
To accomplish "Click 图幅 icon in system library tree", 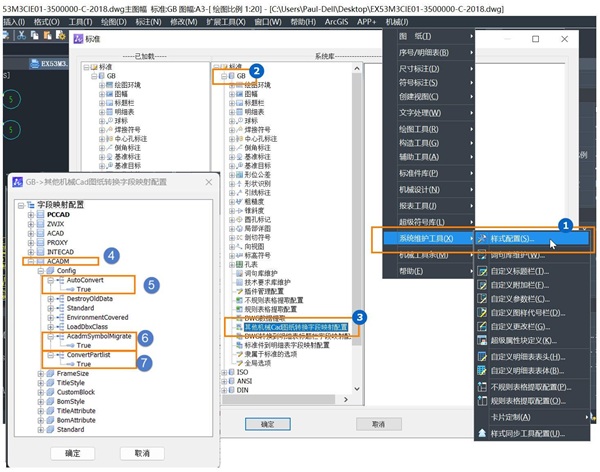I will tap(240, 94).
